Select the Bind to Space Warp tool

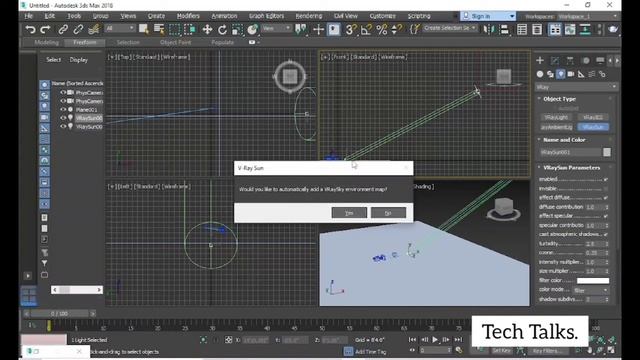coord(94,29)
